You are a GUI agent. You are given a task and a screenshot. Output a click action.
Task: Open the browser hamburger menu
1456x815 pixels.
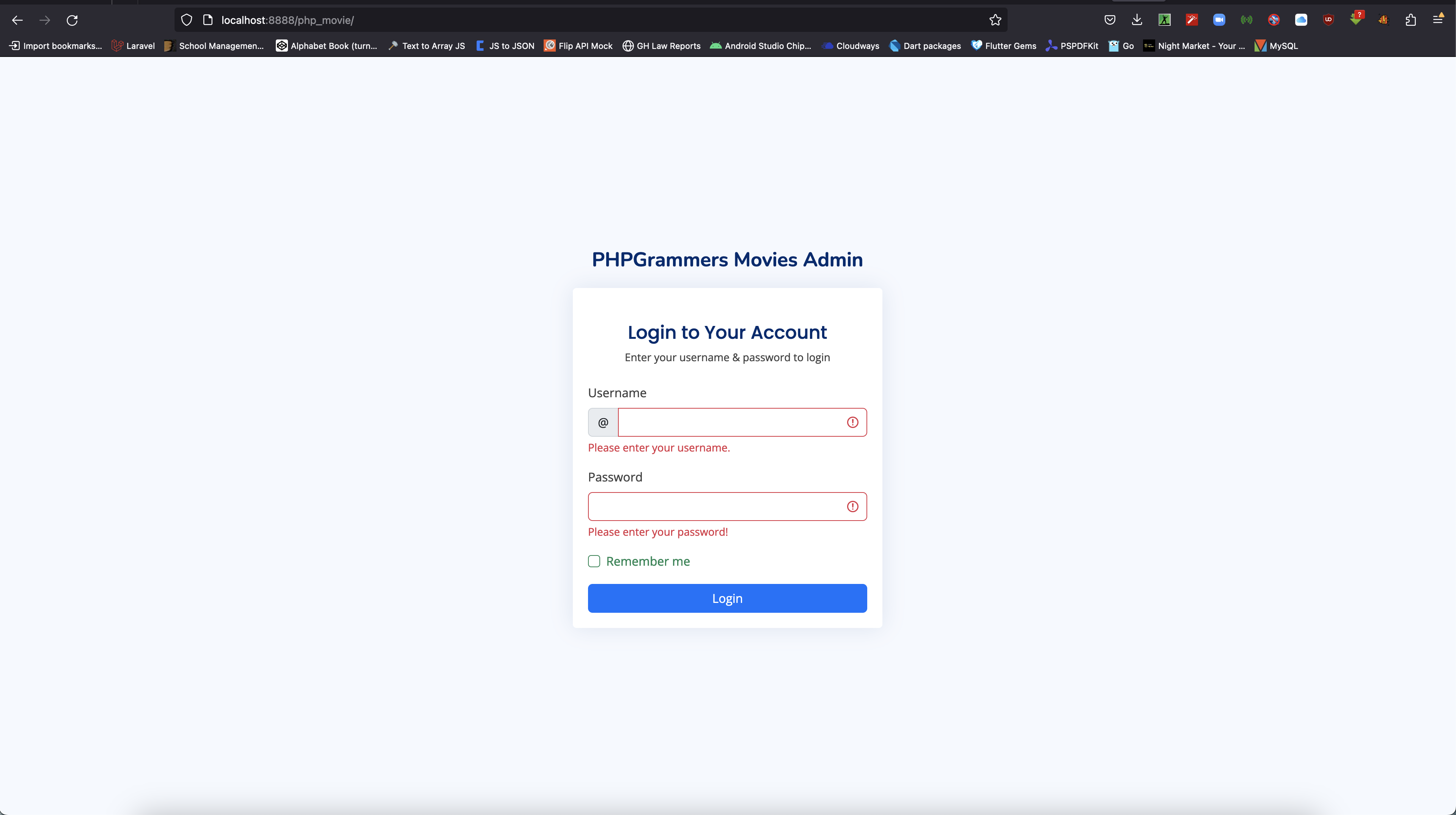click(1438, 20)
